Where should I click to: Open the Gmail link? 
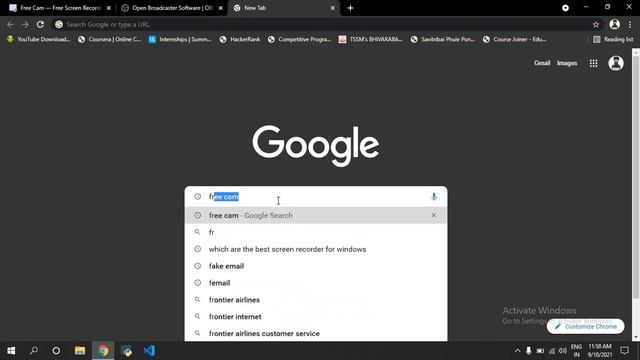click(x=542, y=63)
